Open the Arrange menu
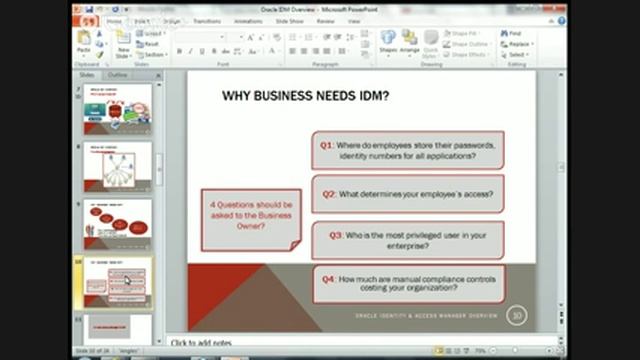The image size is (640, 360). (409, 42)
